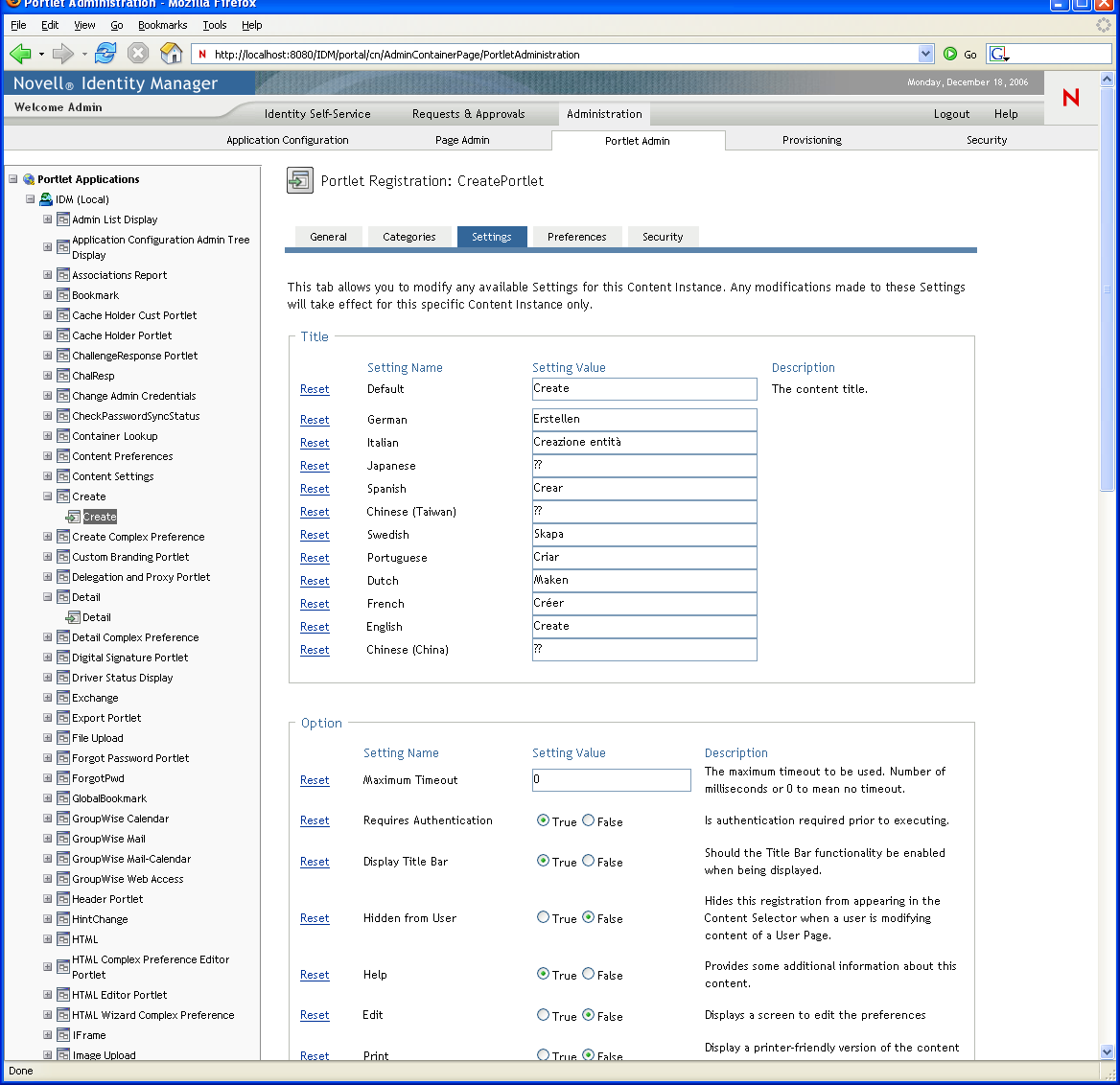Image resolution: width=1120 pixels, height=1085 pixels.
Task: Click the Driver Status Display portlet icon
Action: pyautogui.click(x=63, y=678)
